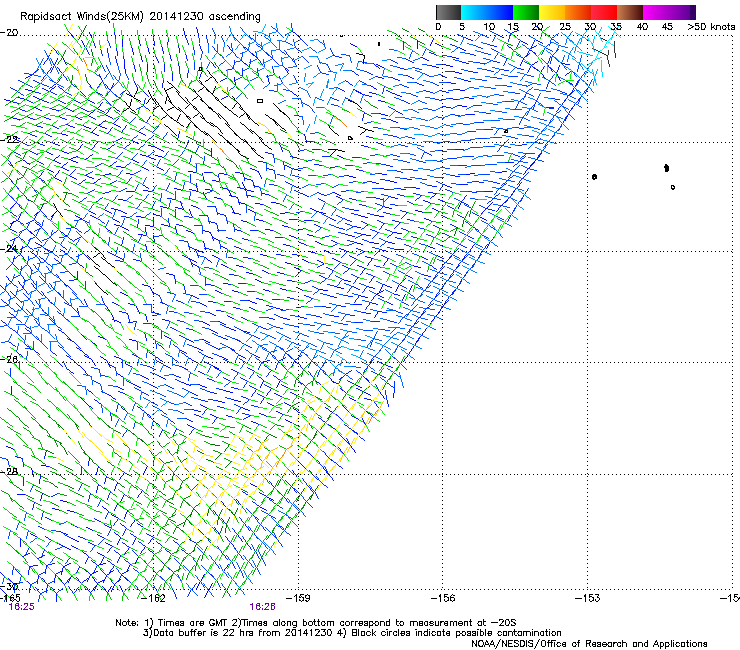740x650 pixels.
Task: Click the legend label '25'
Action: (565, 27)
